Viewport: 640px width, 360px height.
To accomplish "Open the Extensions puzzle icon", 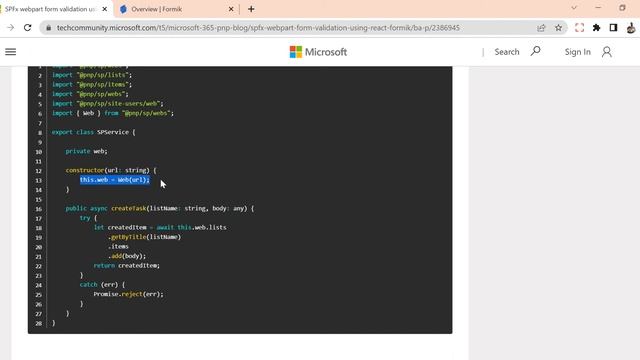I will (x=596, y=28).
